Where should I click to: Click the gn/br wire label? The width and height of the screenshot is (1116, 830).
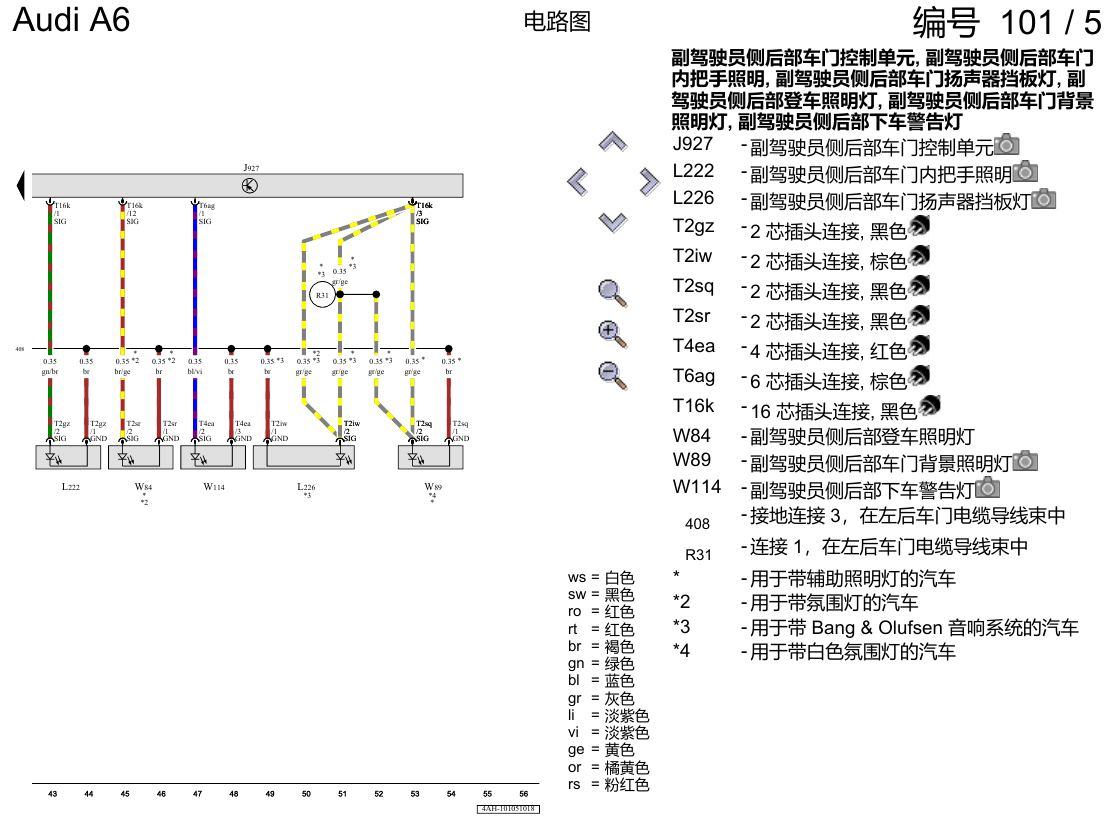coord(50,372)
